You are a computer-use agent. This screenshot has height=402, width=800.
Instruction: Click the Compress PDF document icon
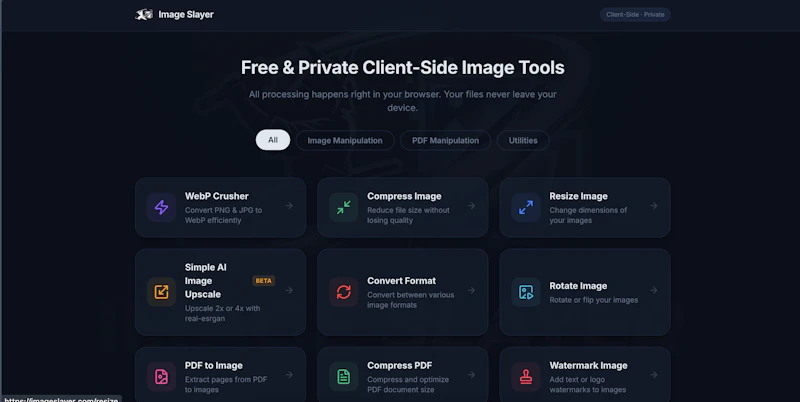(x=343, y=376)
